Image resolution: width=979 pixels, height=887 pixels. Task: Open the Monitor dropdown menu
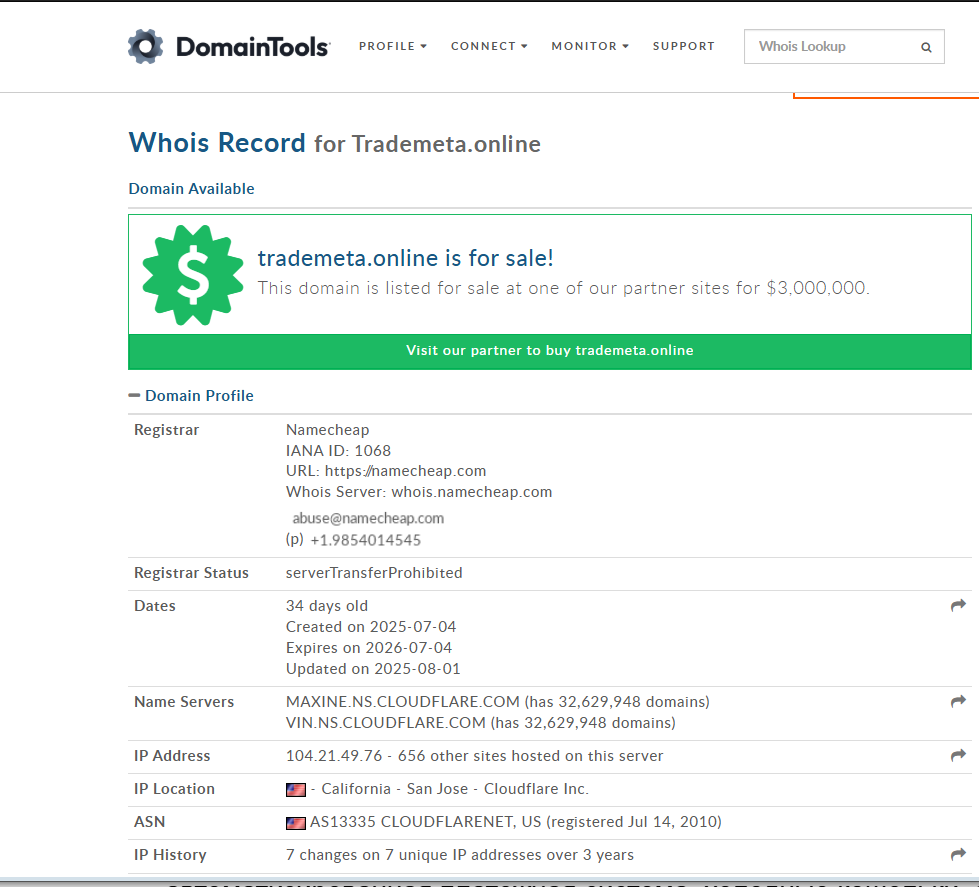click(590, 46)
